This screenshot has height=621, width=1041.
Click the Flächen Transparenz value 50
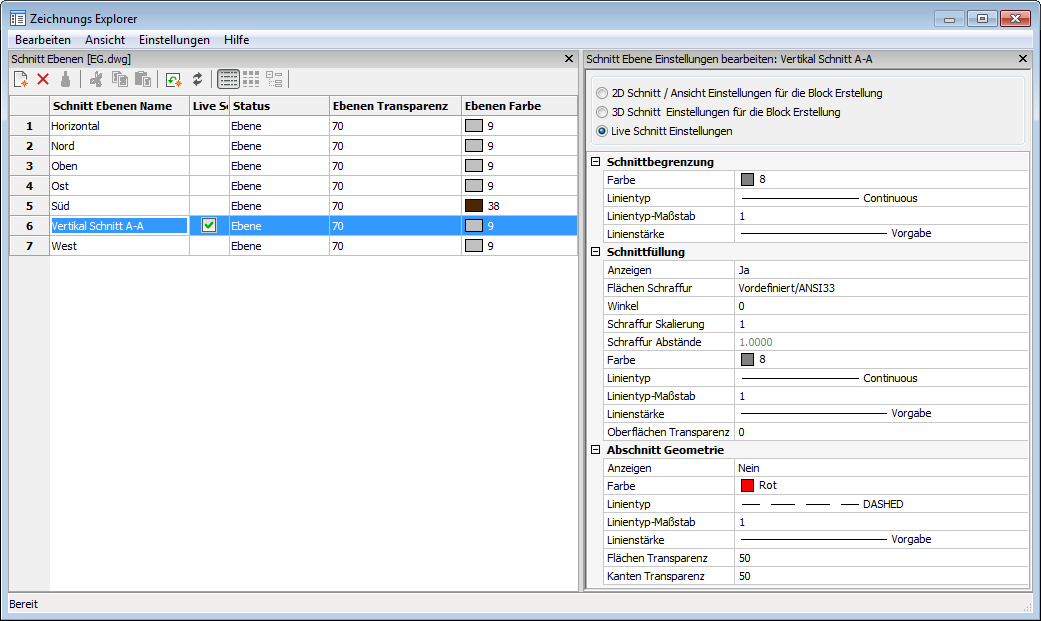(881, 558)
